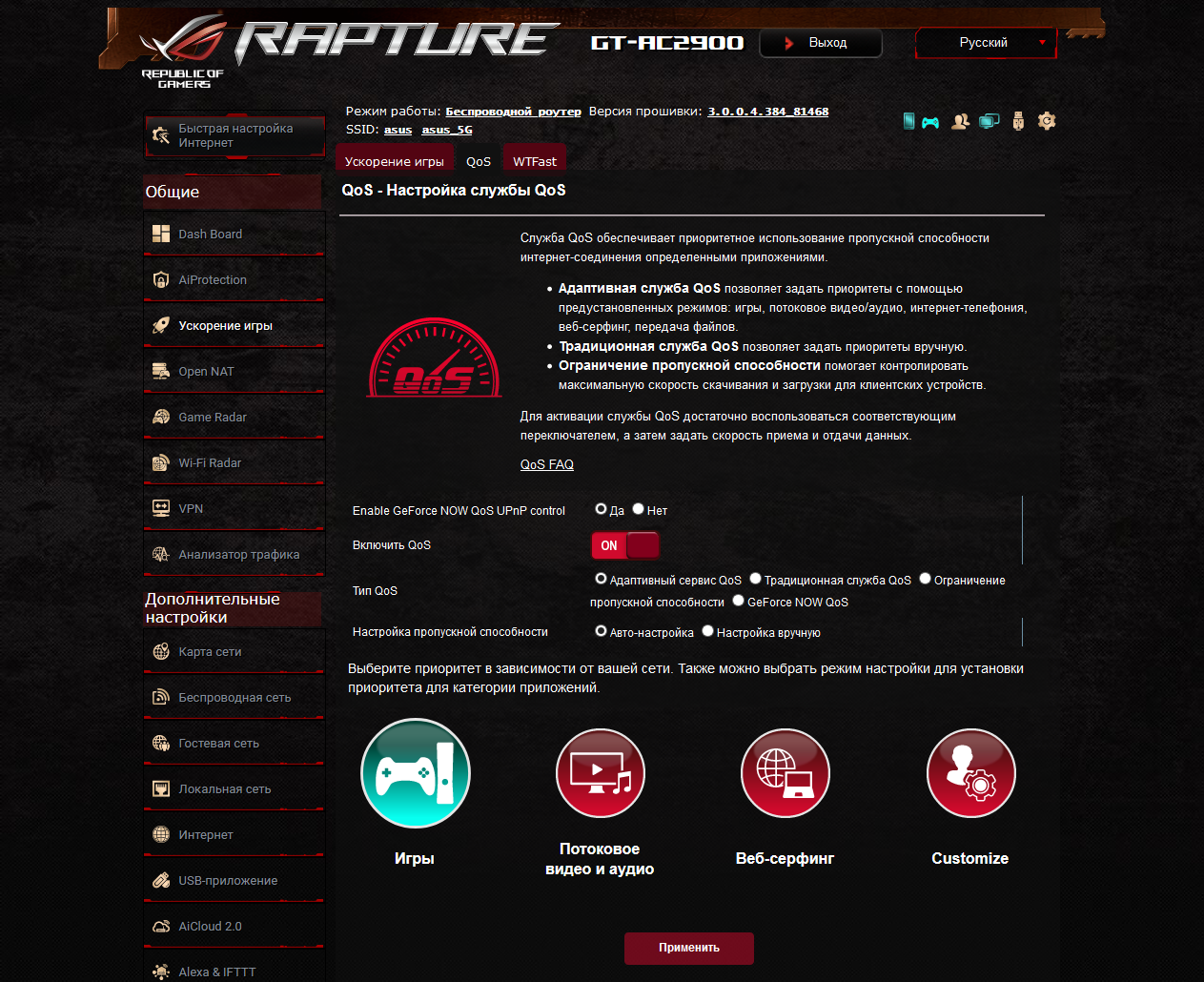Image resolution: width=1204 pixels, height=982 pixels.
Task: Open the QoS FAQ link
Action: 547,464
